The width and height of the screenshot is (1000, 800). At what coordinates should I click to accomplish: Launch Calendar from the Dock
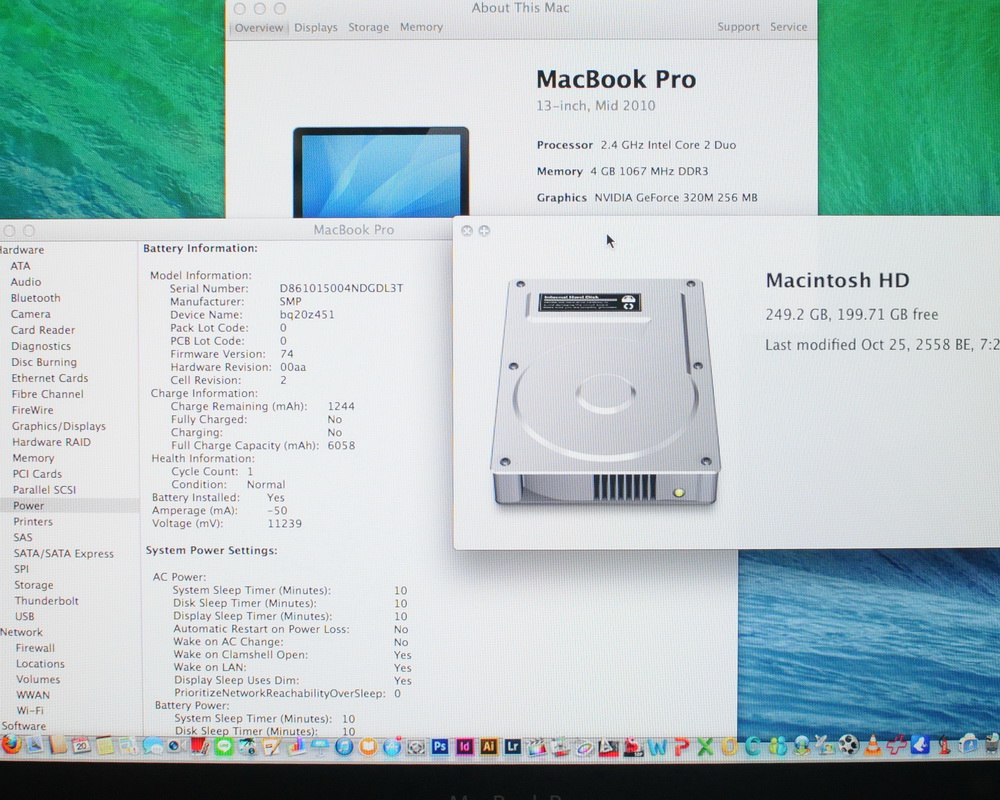tap(81, 745)
